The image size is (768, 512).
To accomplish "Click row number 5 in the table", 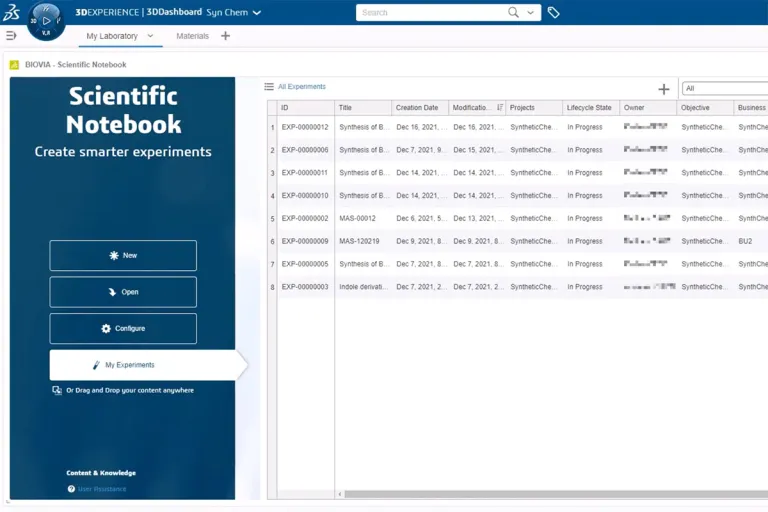I will coord(272,219).
